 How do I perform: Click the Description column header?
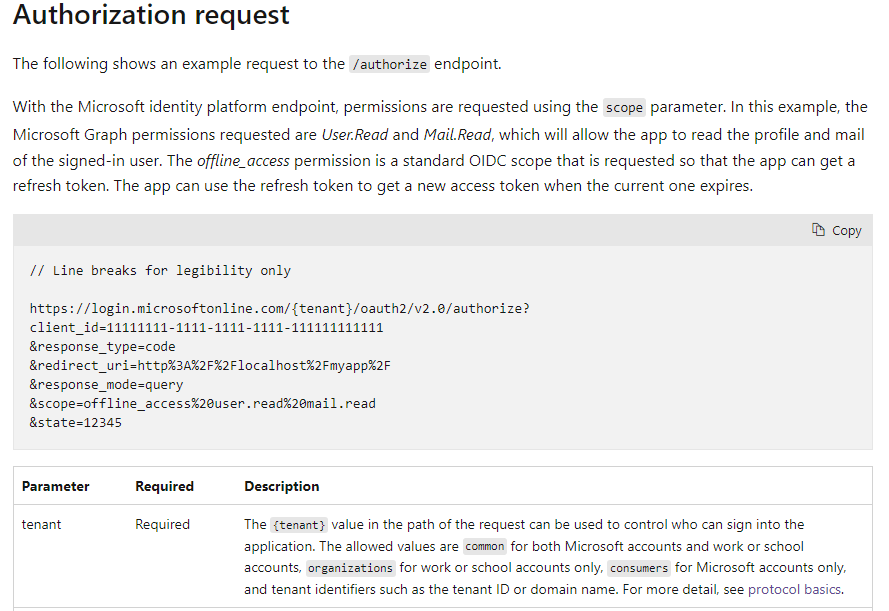(x=282, y=486)
